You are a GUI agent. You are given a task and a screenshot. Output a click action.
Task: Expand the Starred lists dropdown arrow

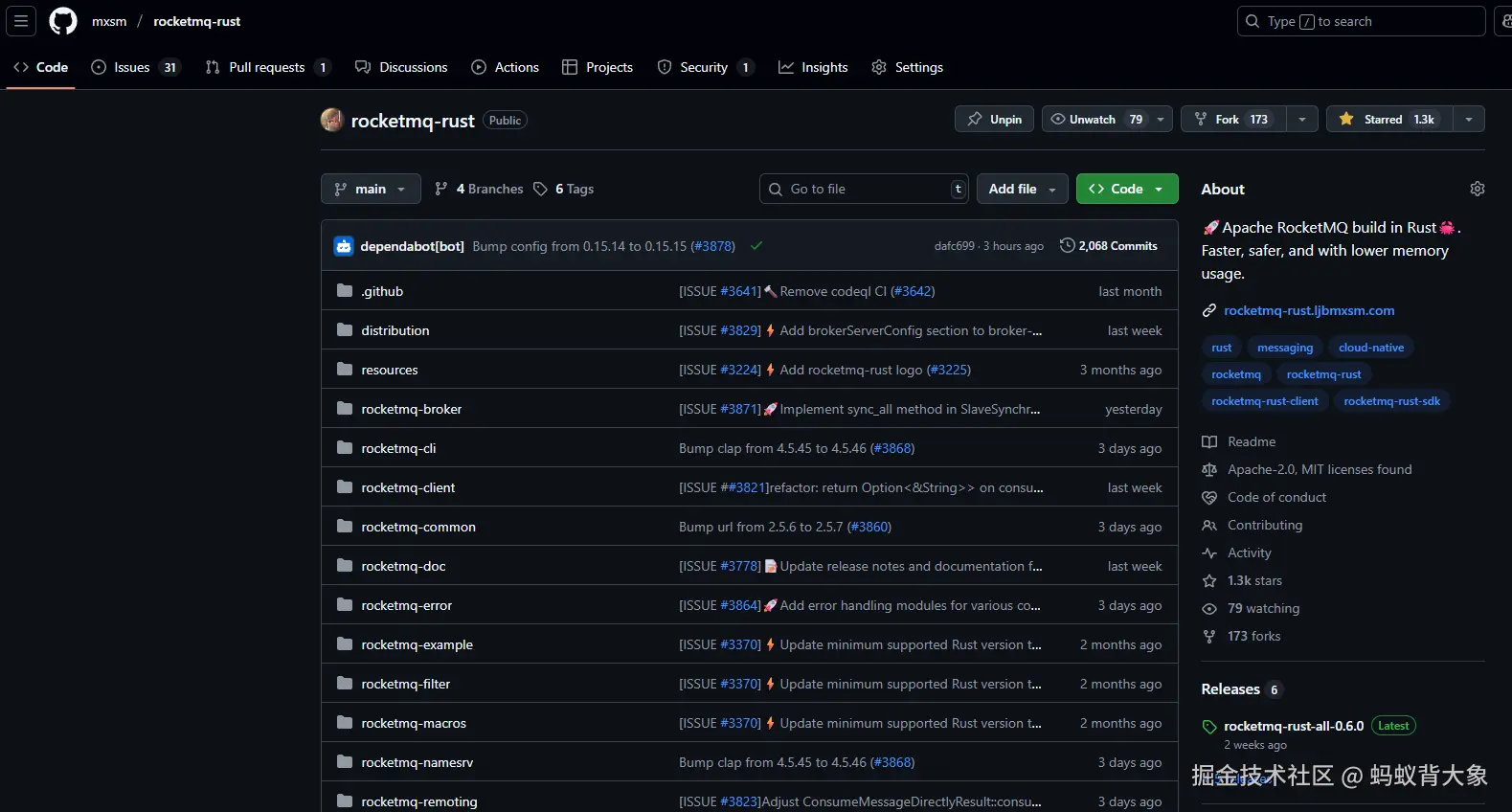click(1469, 120)
